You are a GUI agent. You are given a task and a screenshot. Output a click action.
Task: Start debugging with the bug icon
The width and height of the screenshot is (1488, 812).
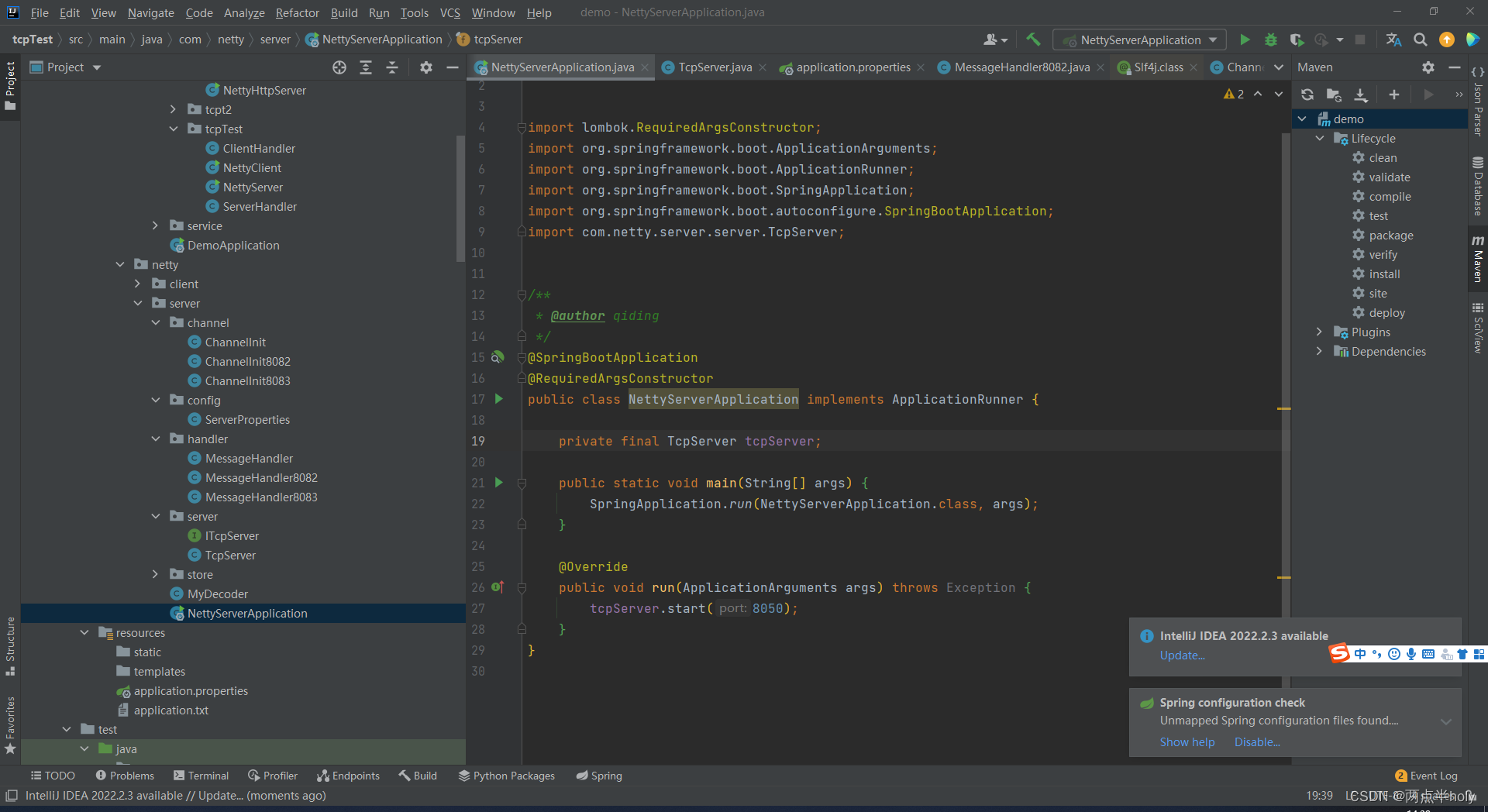coord(1271,40)
